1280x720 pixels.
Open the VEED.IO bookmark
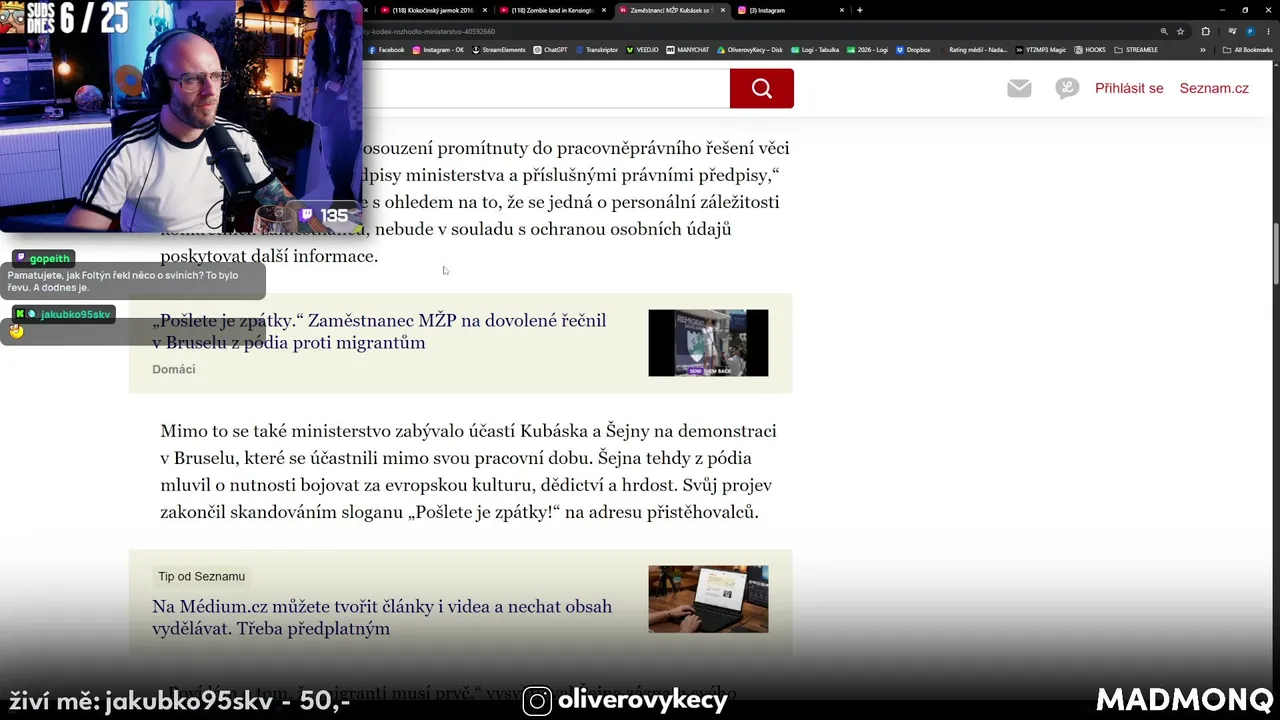pos(643,50)
